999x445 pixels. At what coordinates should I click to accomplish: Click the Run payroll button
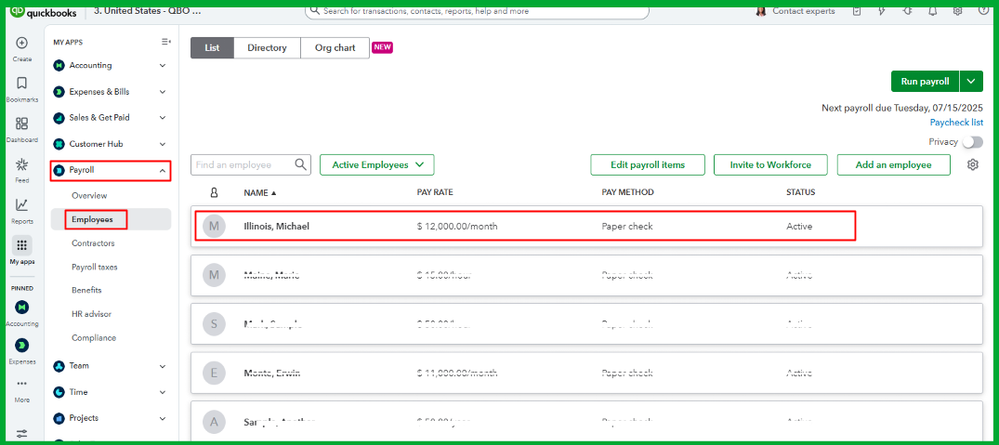point(925,81)
